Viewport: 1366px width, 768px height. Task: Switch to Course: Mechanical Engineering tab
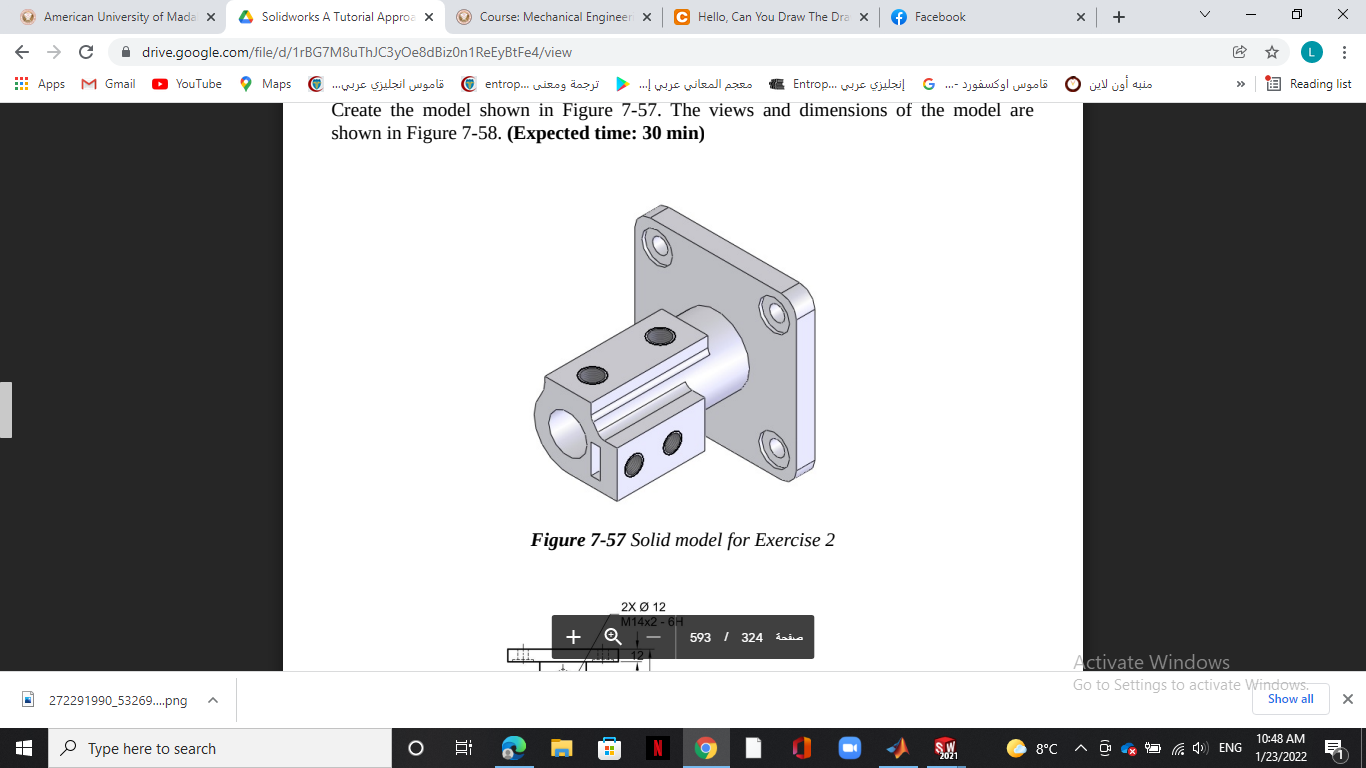coord(553,17)
